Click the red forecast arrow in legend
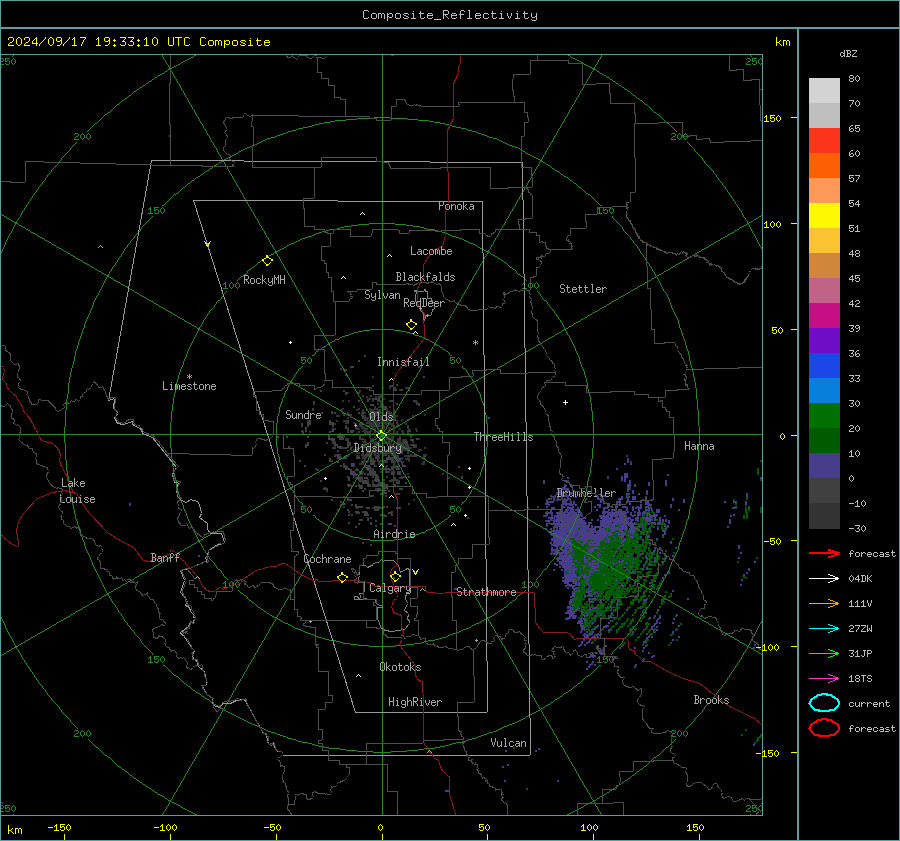 [824, 553]
